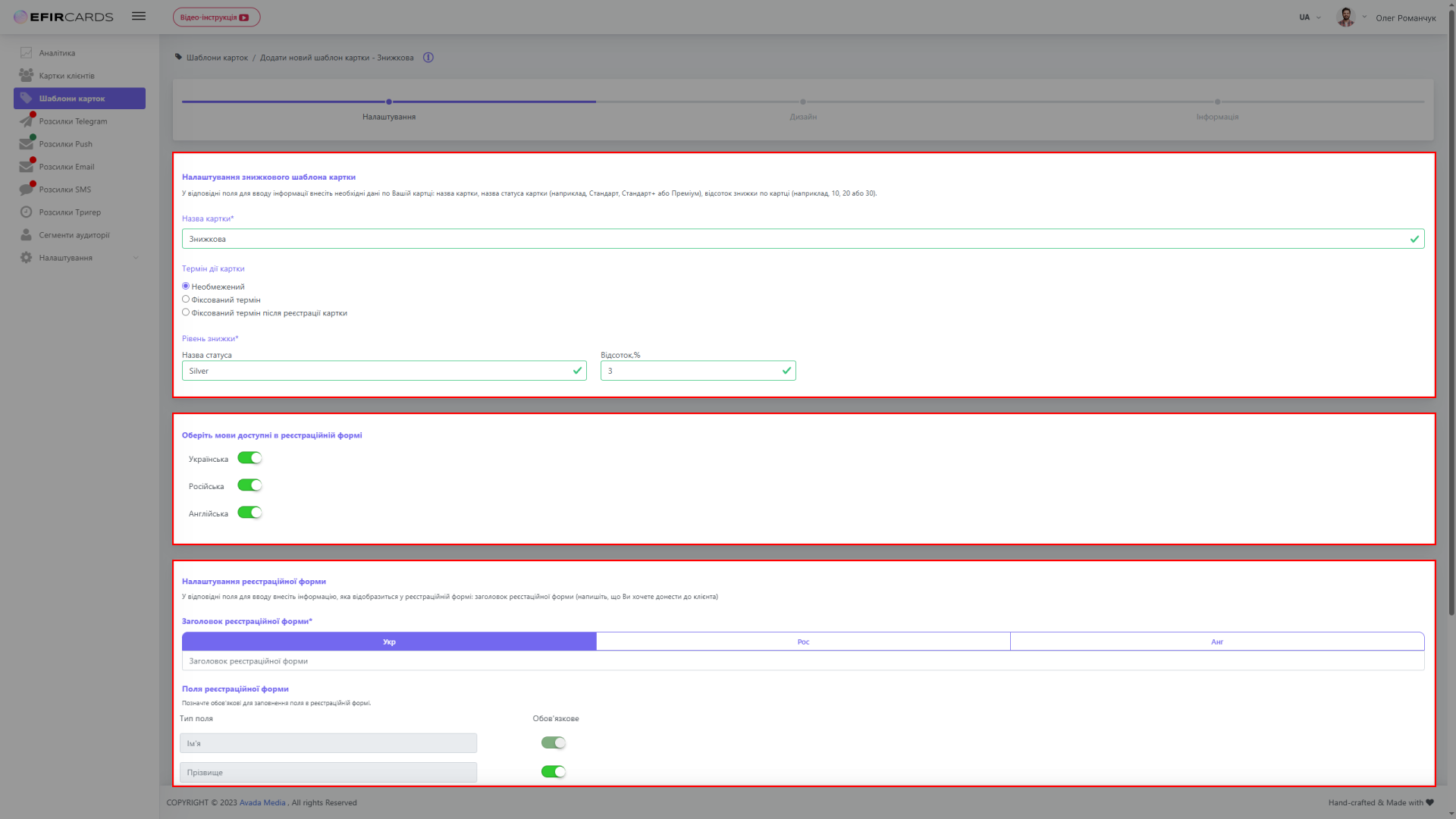1456x819 pixels.
Task: Open the Avada Media footer link
Action: [262, 802]
